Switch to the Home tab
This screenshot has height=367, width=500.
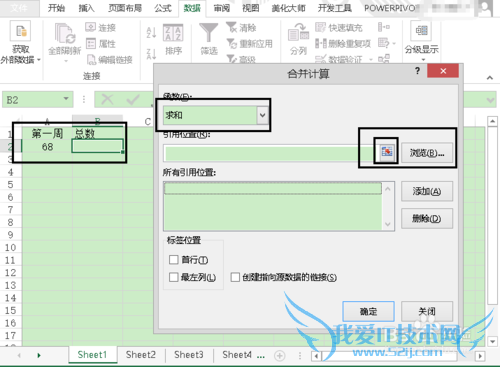[x=56, y=8]
